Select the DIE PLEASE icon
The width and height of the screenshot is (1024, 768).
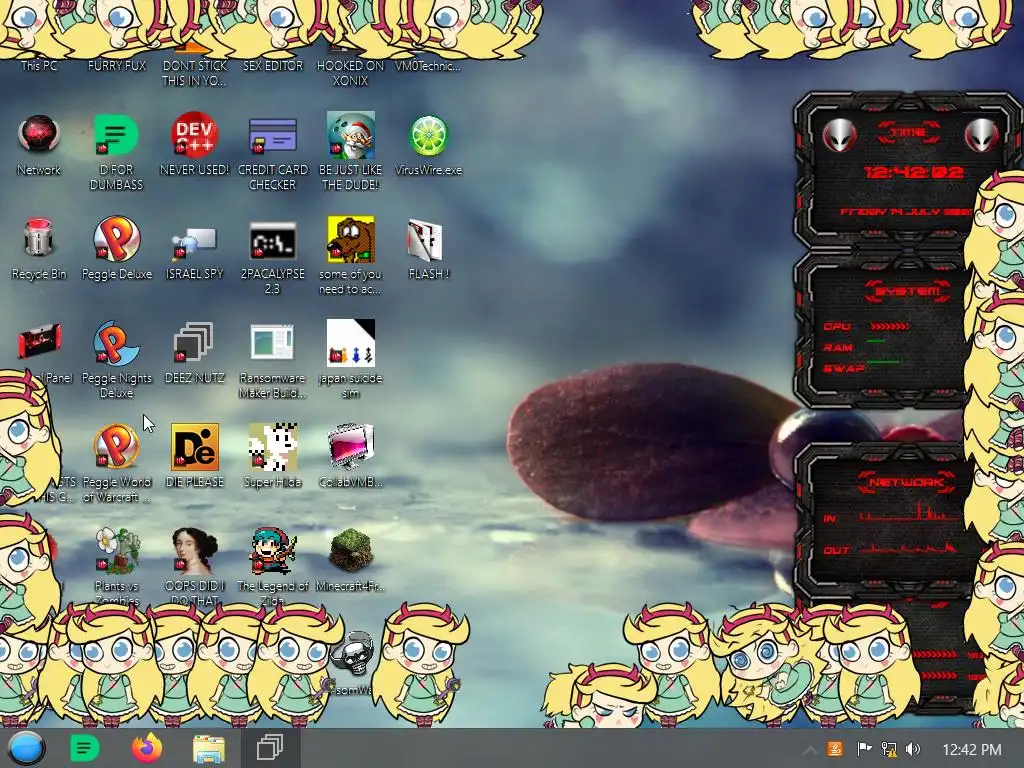click(195, 446)
